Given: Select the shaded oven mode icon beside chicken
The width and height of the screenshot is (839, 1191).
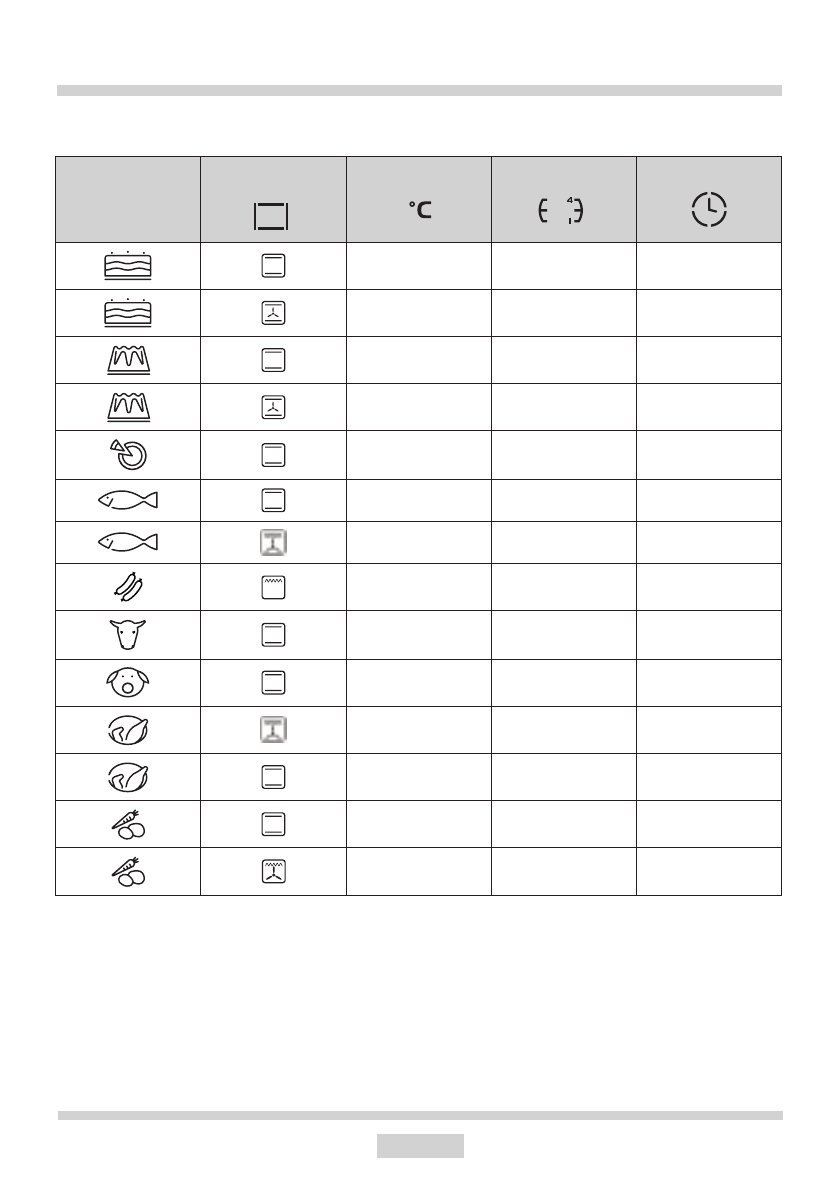Looking at the screenshot, I should [273, 730].
